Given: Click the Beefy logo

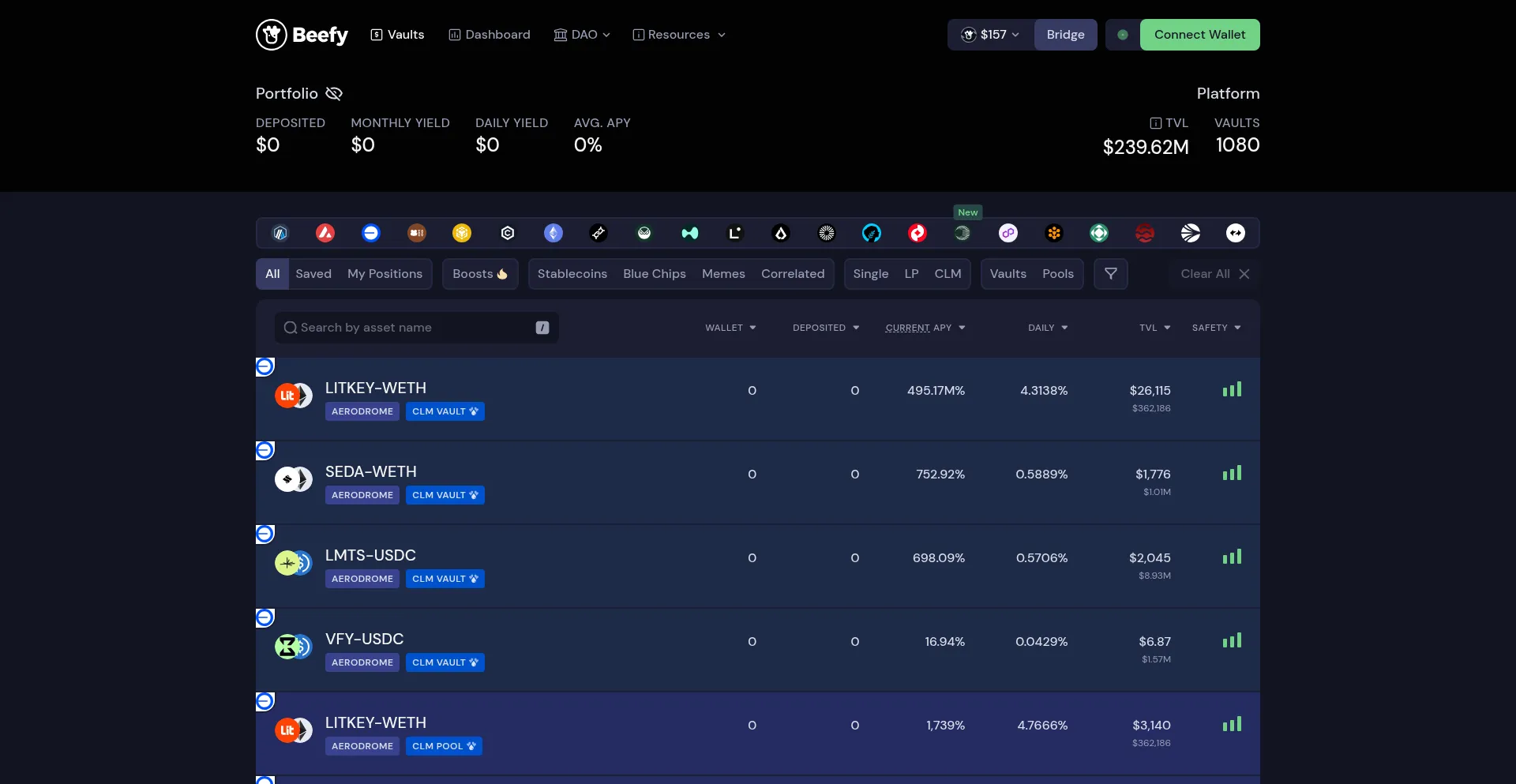Looking at the screenshot, I should coord(302,35).
